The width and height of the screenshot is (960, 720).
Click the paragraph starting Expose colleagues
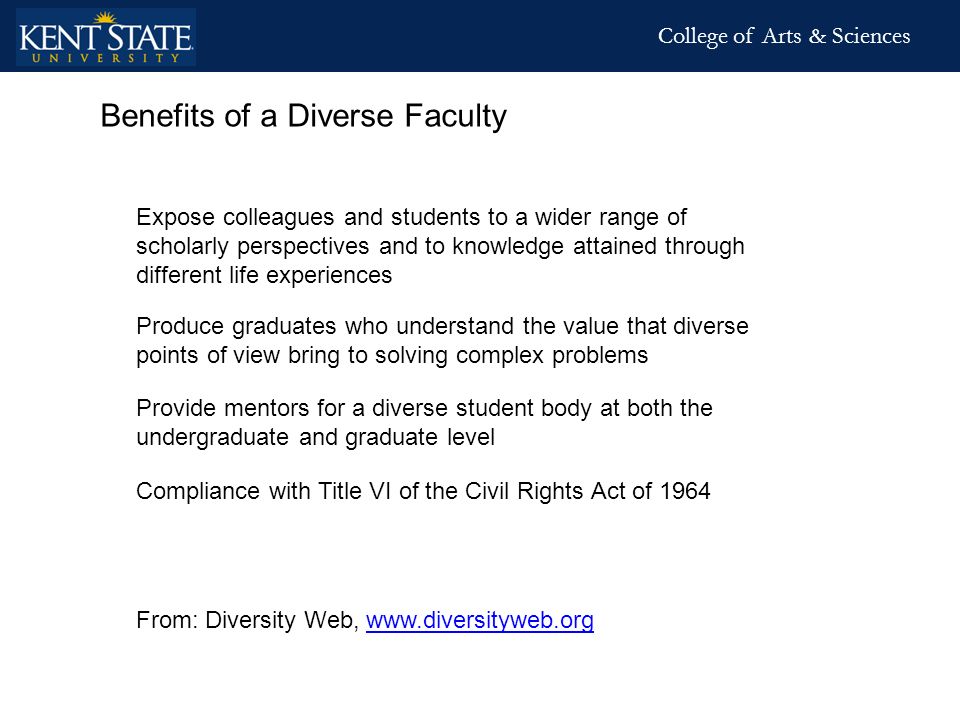(440, 246)
